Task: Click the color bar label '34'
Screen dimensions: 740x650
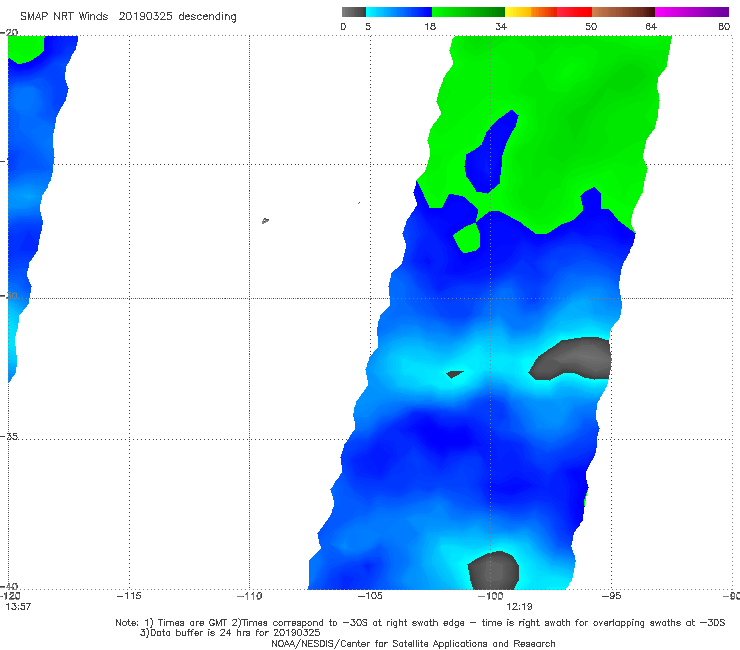Action: pos(501,27)
